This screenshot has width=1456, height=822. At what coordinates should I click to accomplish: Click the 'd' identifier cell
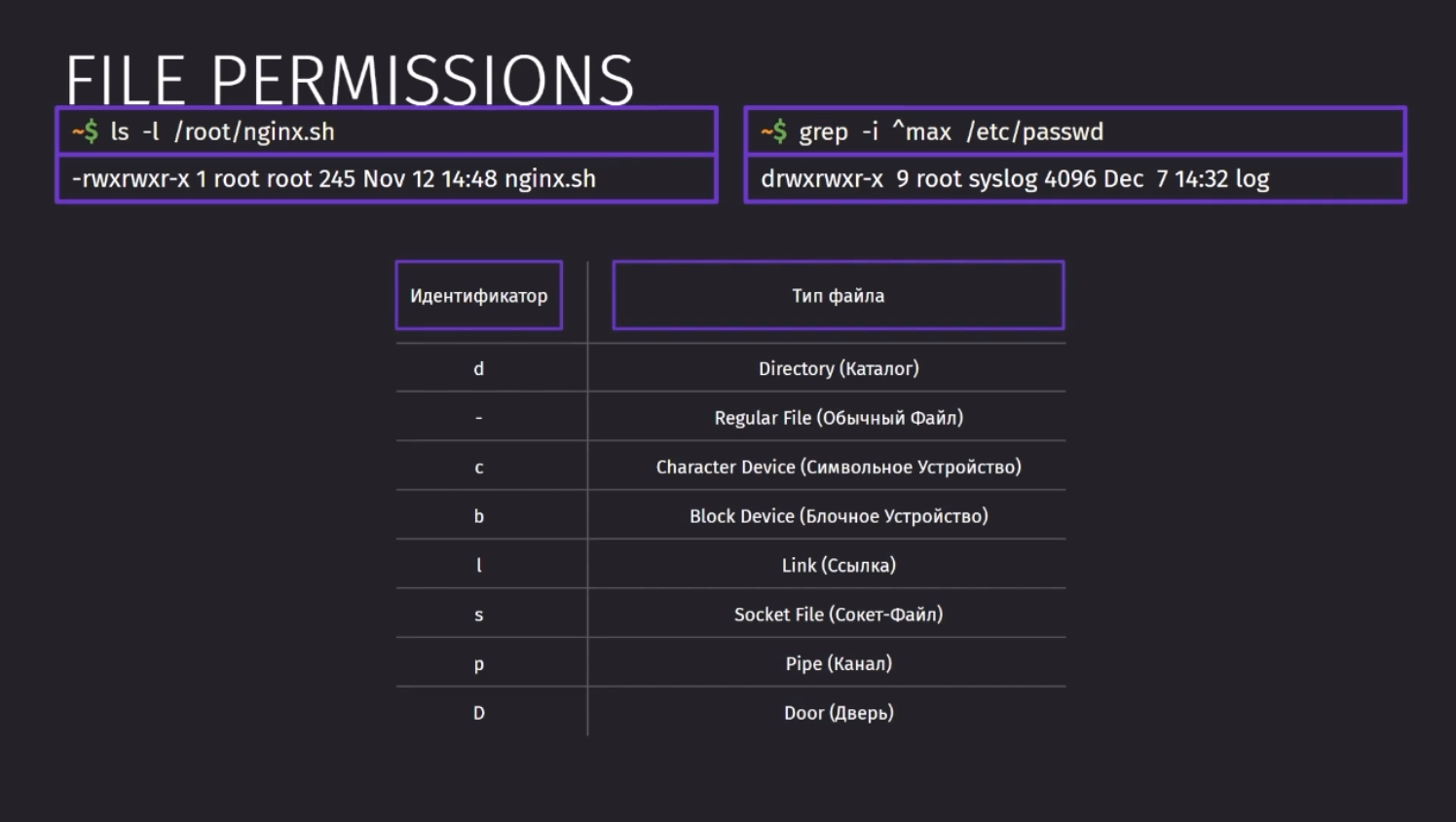479,368
